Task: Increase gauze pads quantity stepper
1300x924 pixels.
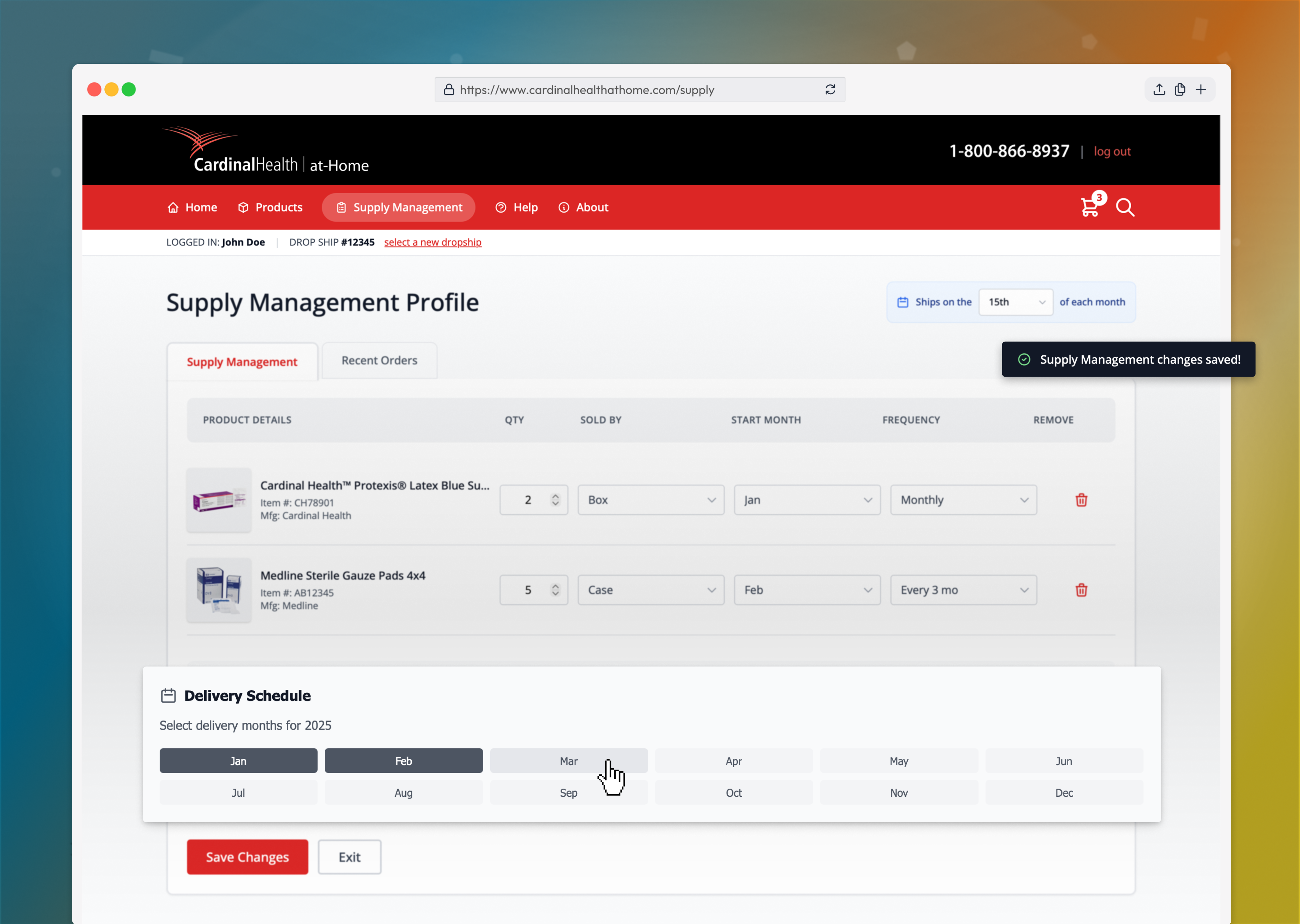Action: point(555,585)
